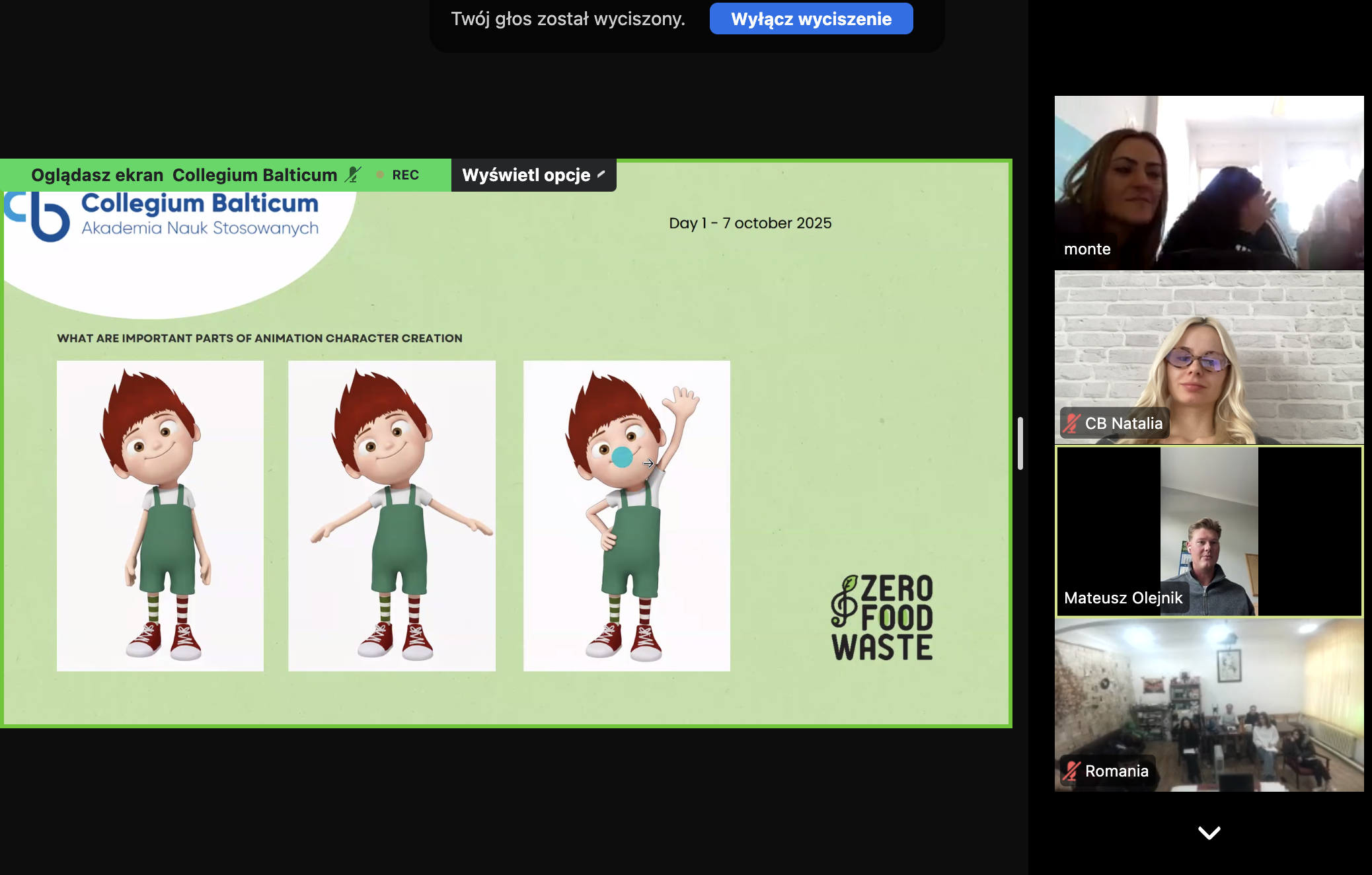Click the edit arrow beside Wyświetl opcje

point(601,174)
